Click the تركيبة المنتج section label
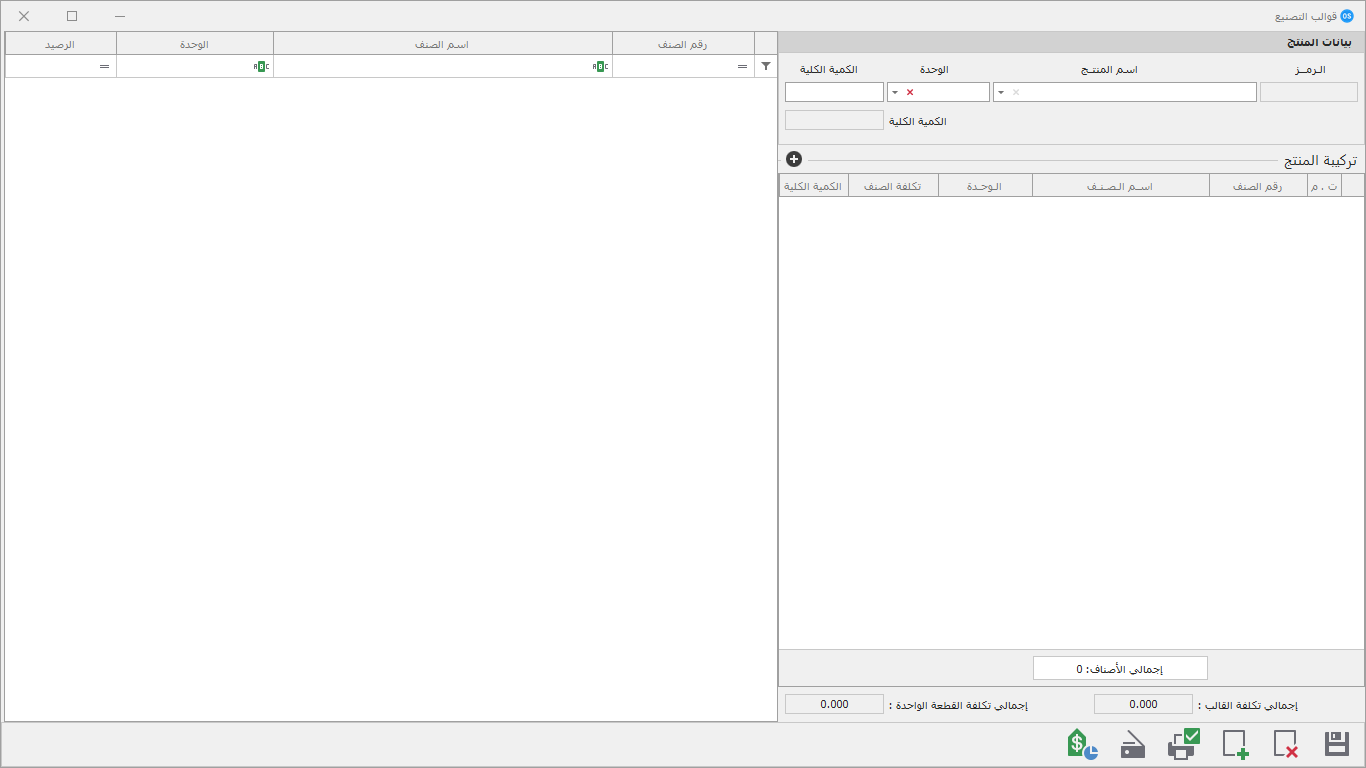This screenshot has height=768, width=1366. pyautogui.click(x=1320, y=160)
